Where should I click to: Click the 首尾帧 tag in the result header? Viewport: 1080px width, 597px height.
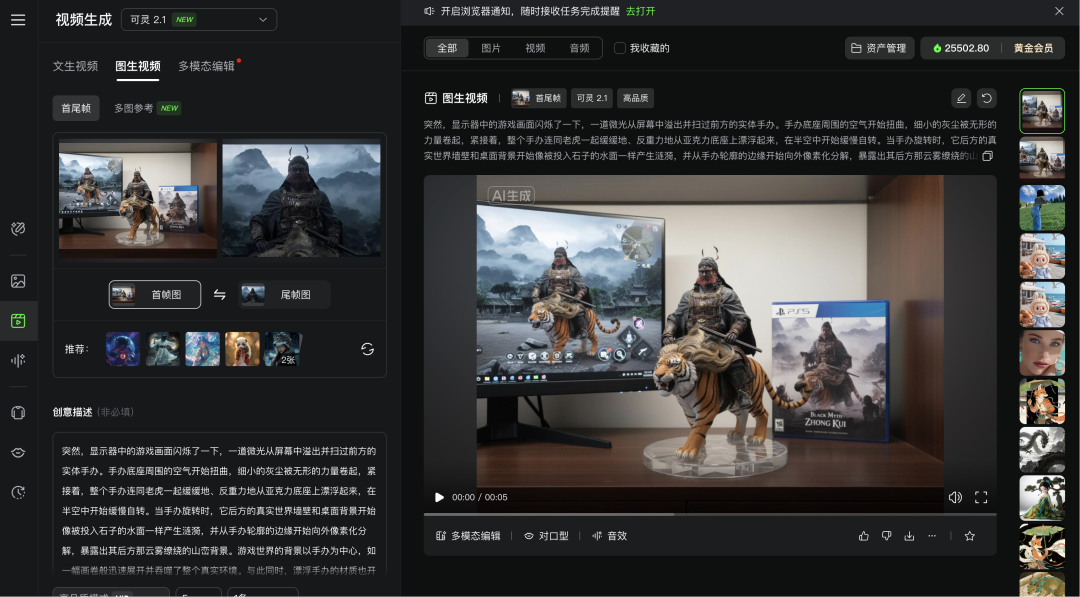point(539,98)
